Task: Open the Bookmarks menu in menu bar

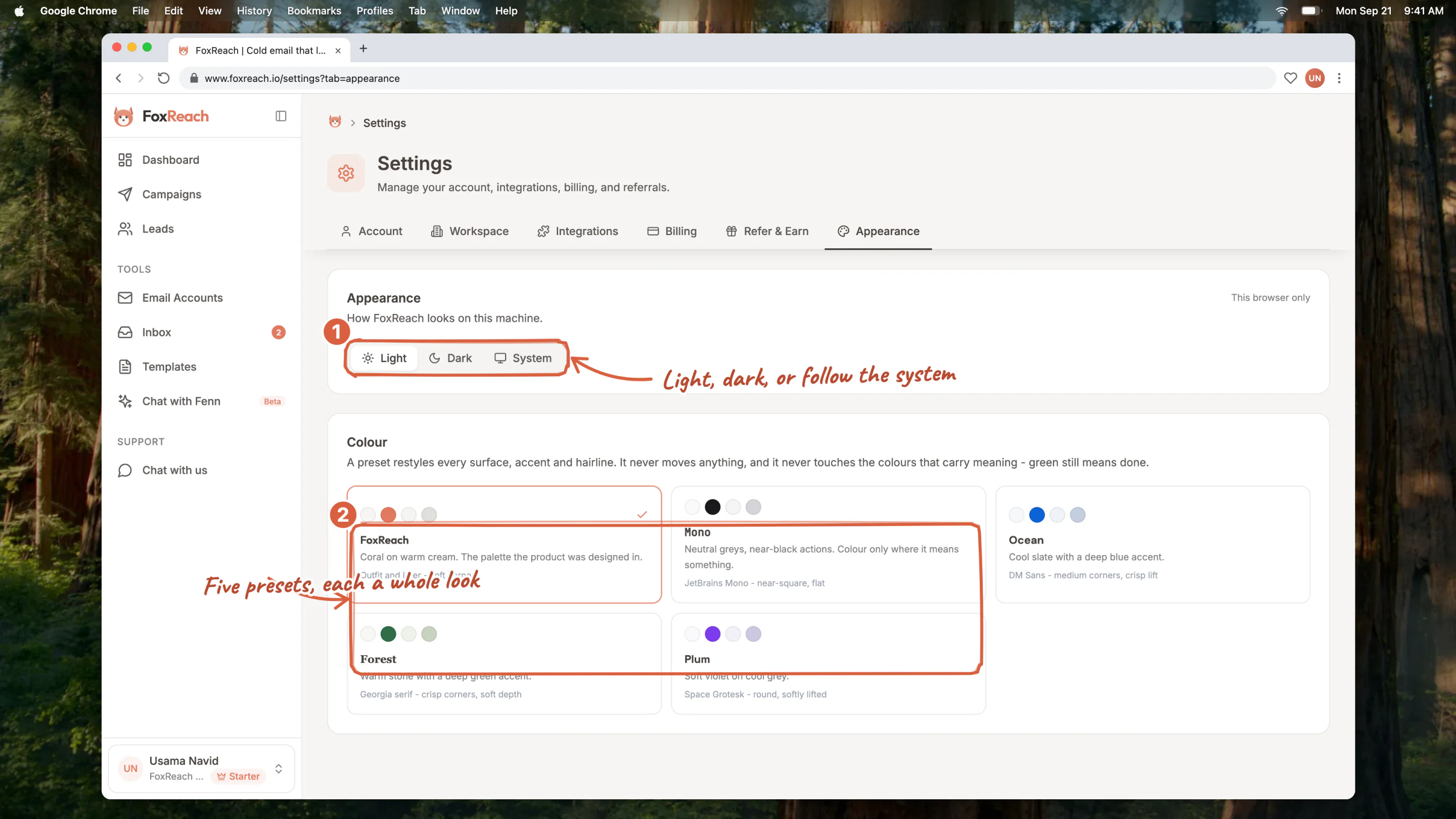Action: (x=314, y=11)
